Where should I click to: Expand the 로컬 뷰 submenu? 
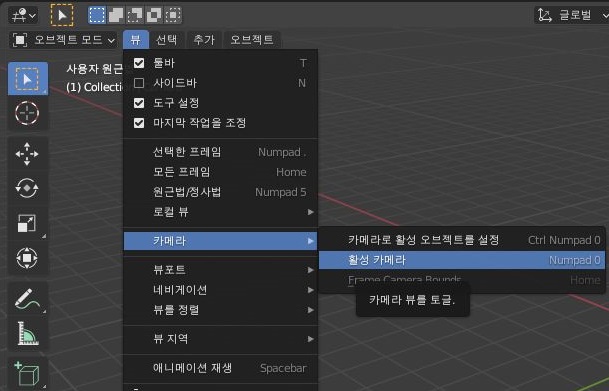[x=221, y=212]
